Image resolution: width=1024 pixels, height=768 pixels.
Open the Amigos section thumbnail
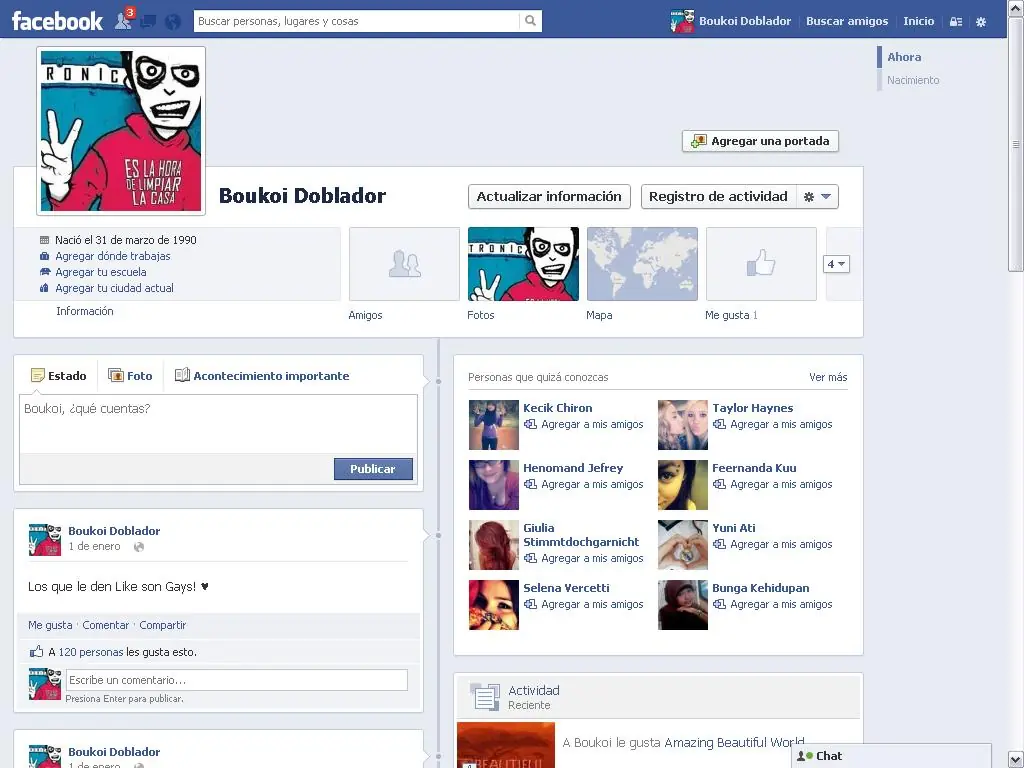pyautogui.click(x=404, y=264)
